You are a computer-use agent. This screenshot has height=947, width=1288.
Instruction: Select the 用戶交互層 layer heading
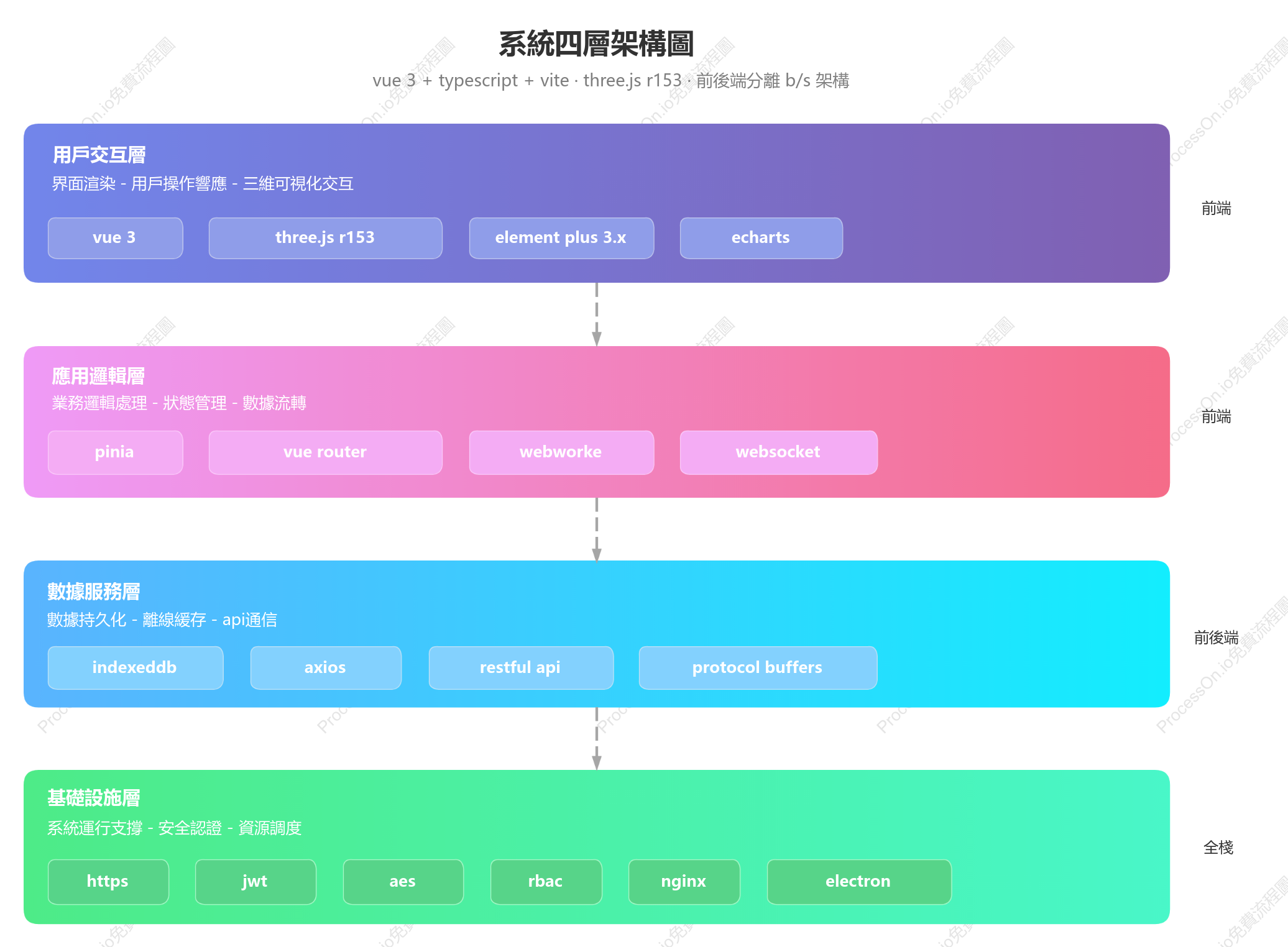click(99, 155)
